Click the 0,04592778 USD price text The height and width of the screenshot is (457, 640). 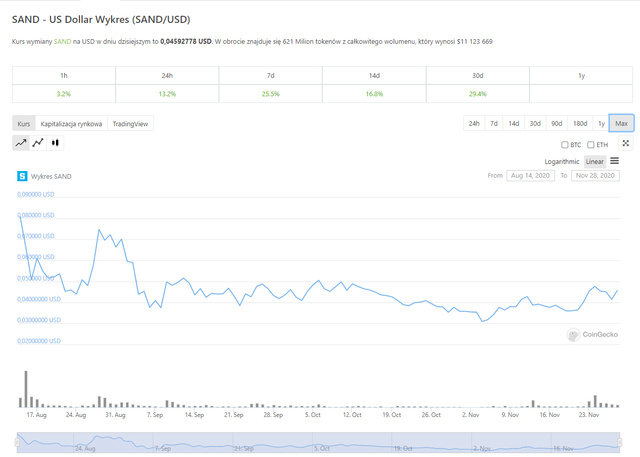click(186, 41)
